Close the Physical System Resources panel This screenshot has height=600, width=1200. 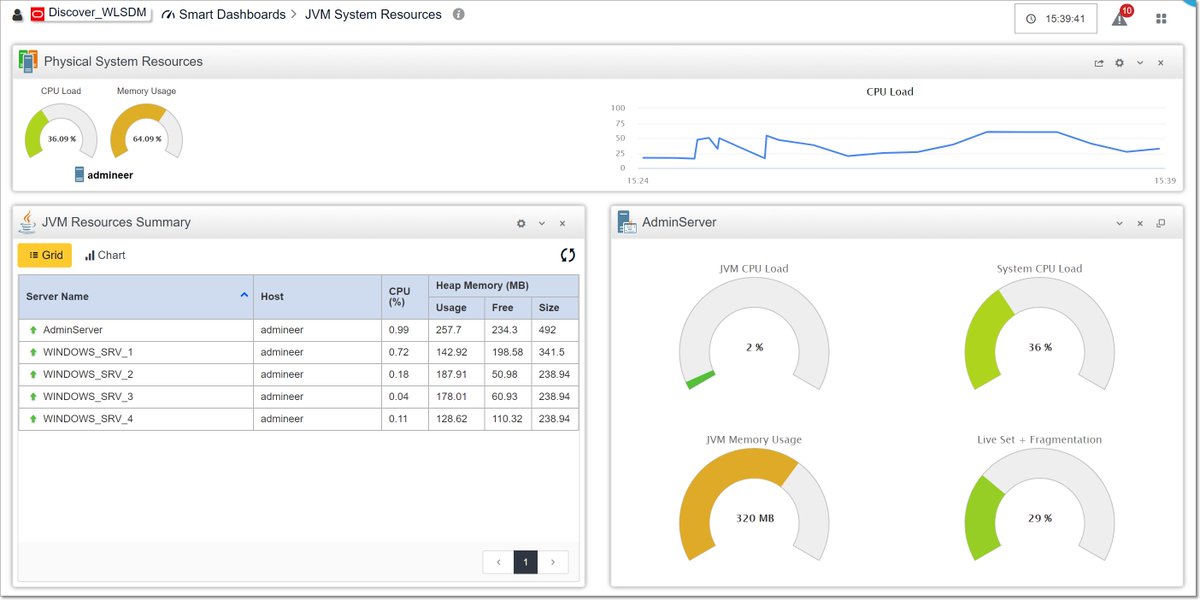1160,62
